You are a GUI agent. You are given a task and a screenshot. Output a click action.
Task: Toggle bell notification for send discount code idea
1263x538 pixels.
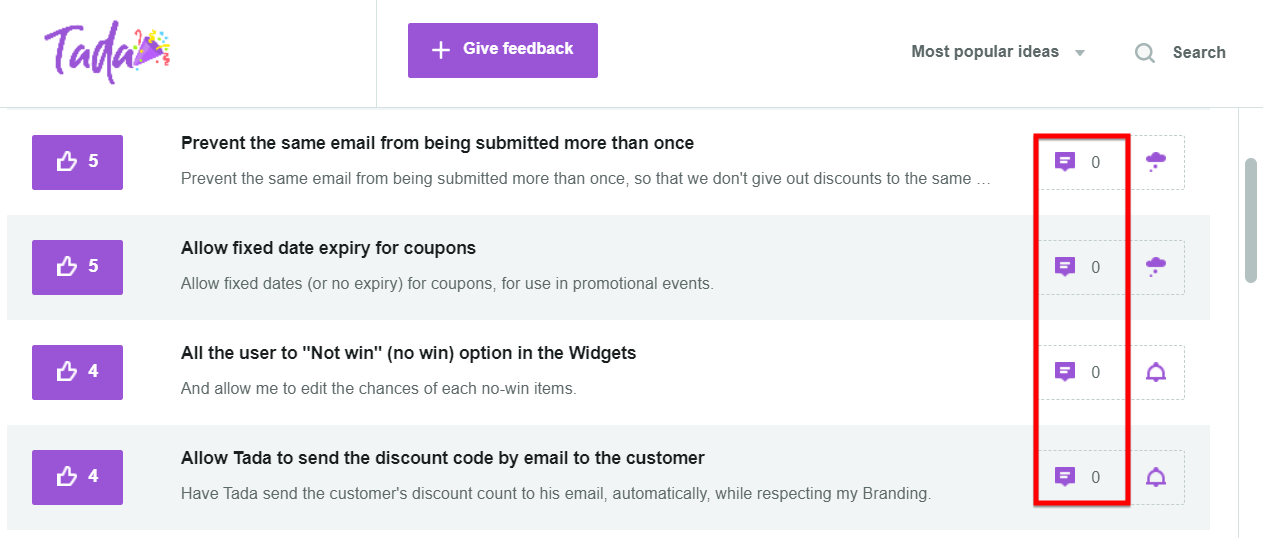pos(1156,477)
